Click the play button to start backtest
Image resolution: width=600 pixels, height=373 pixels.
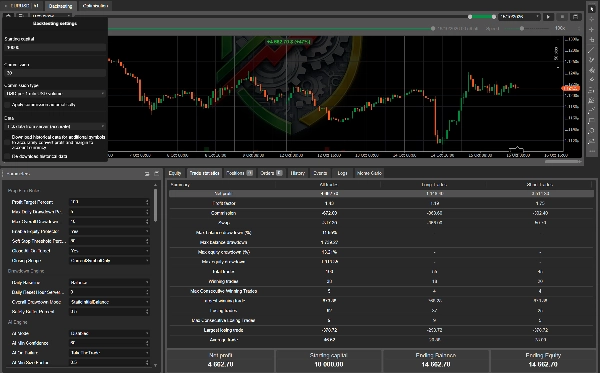[548, 17]
